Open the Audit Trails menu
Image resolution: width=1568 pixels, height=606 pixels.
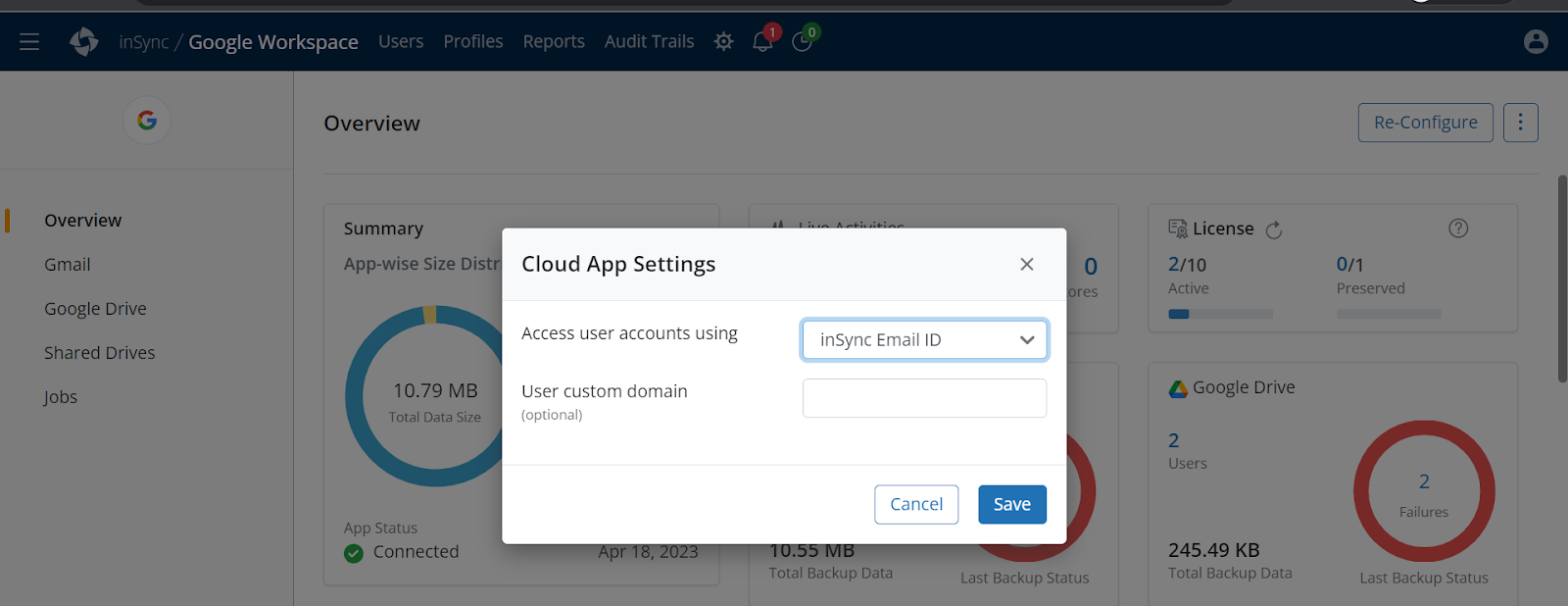point(649,41)
